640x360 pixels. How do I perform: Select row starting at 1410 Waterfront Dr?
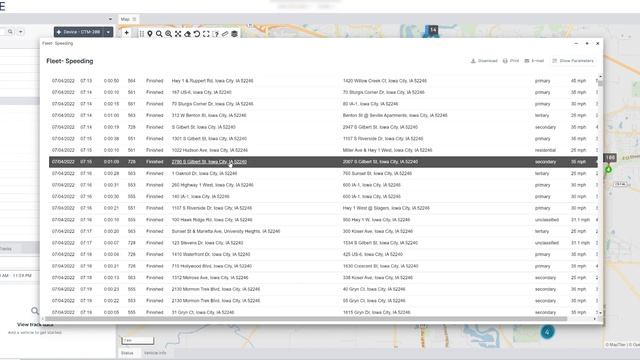tap(323, 255)
